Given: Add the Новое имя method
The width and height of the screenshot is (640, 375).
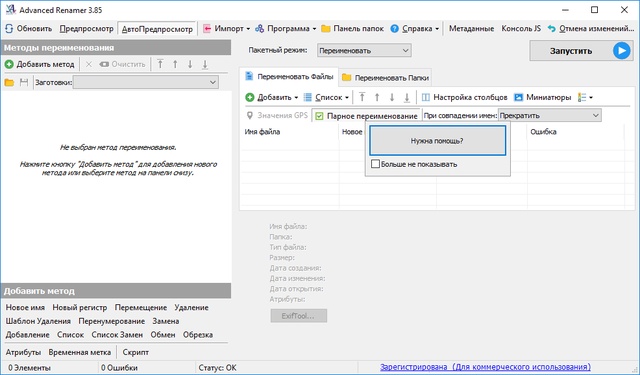Looking at the screenshot, I should coord(25,308).
